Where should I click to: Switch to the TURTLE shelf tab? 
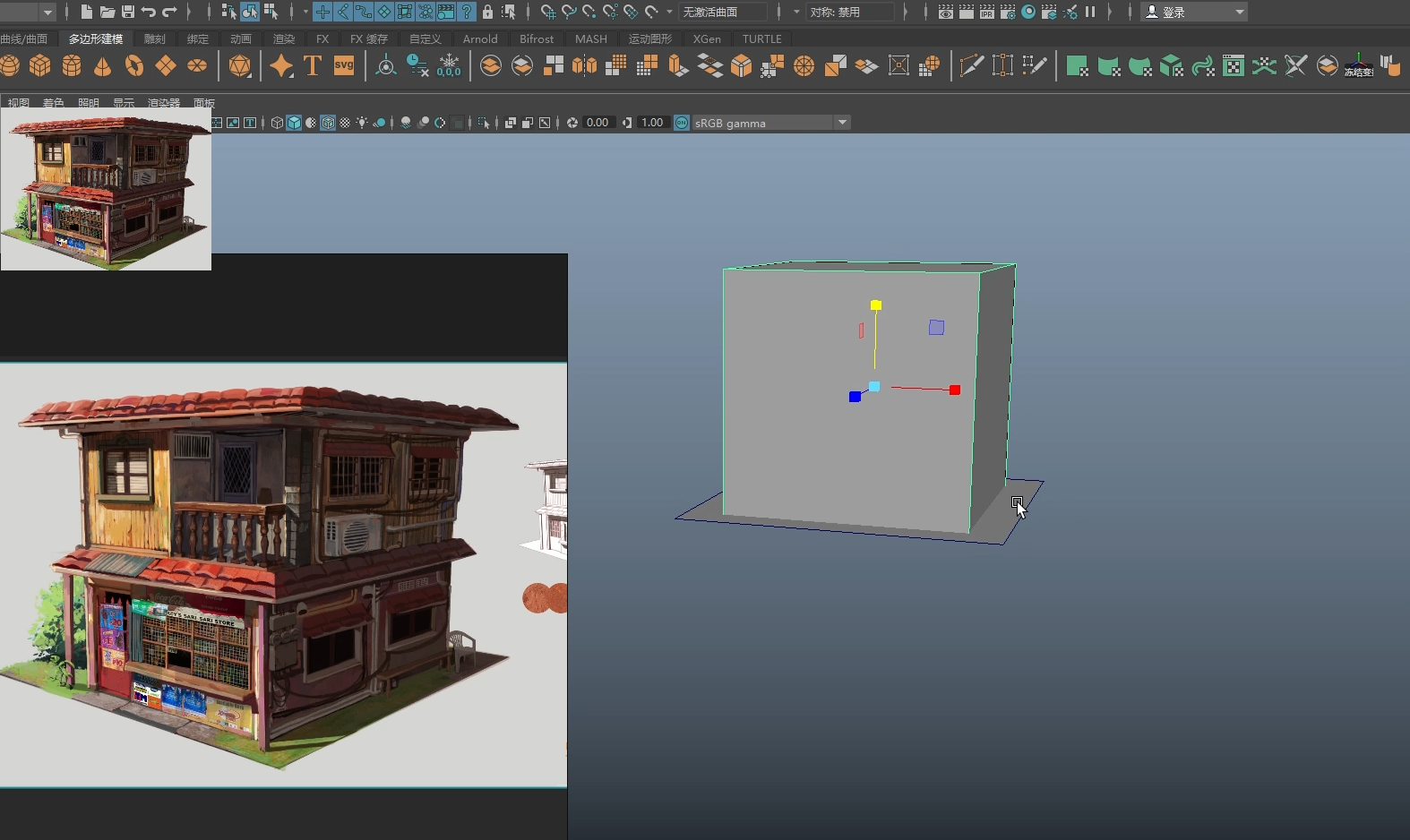(762, 39)
